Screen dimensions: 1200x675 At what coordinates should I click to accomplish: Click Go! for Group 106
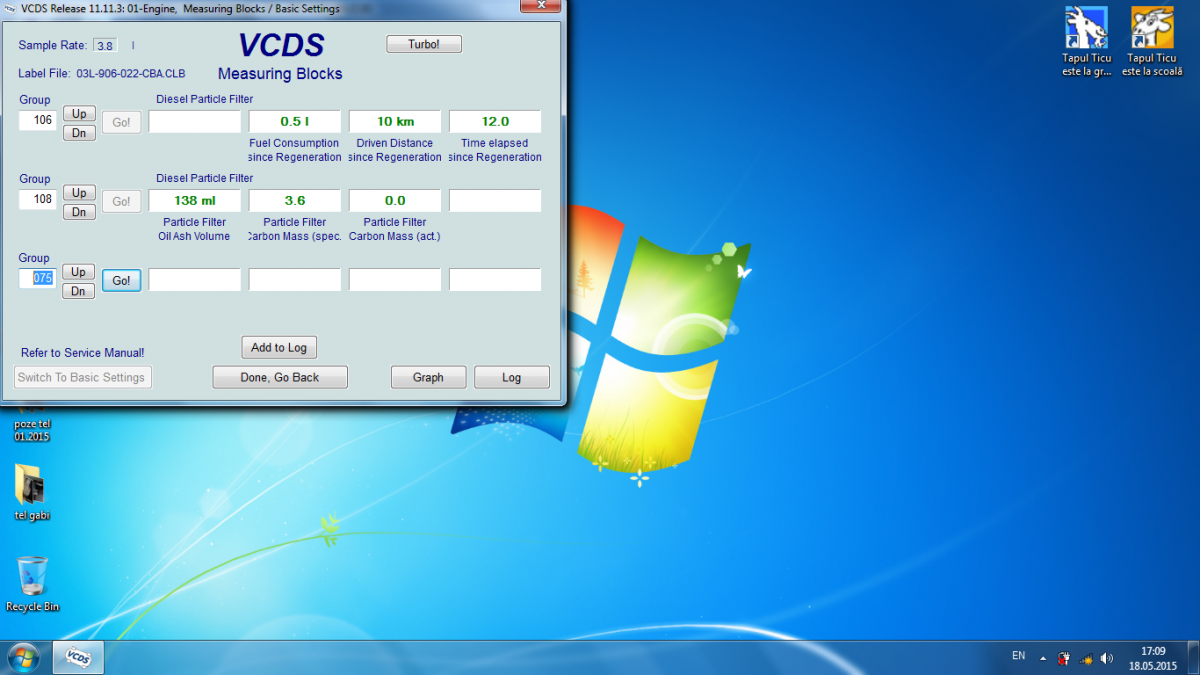(121, 122)
